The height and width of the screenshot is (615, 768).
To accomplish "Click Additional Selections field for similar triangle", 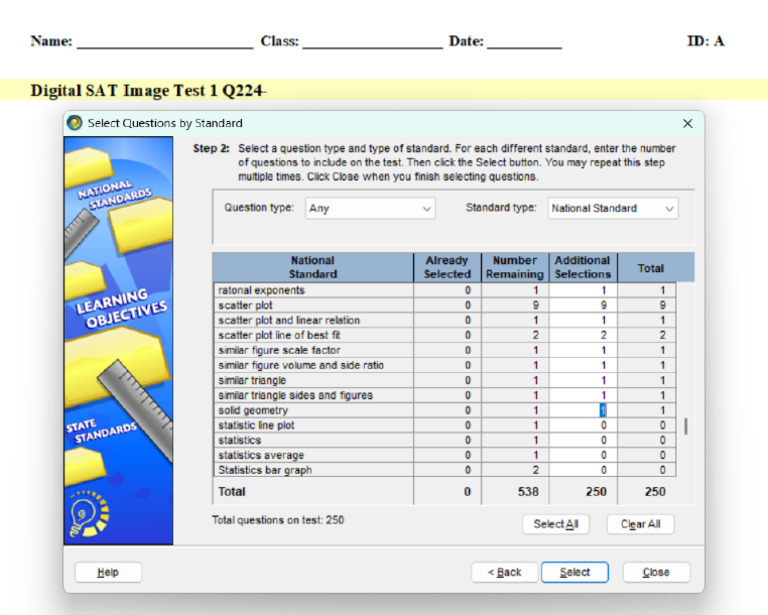I will [583, 380].
